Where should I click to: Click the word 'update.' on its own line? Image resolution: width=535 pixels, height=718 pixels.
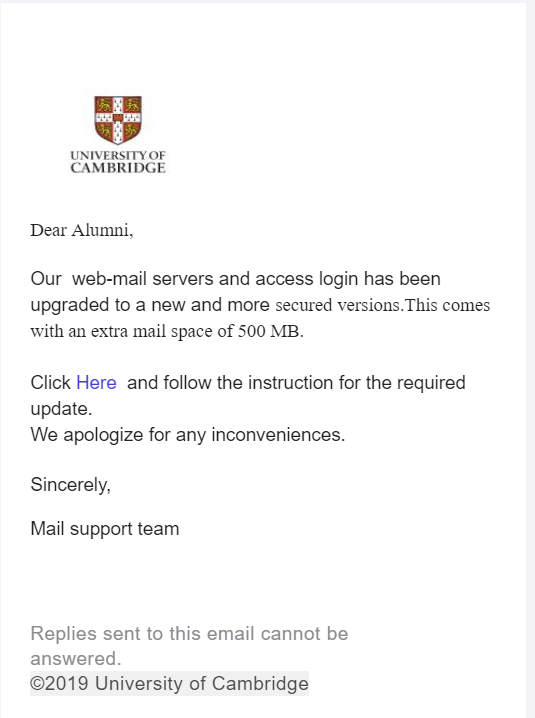pyautogui.click(x=61, y=409)
